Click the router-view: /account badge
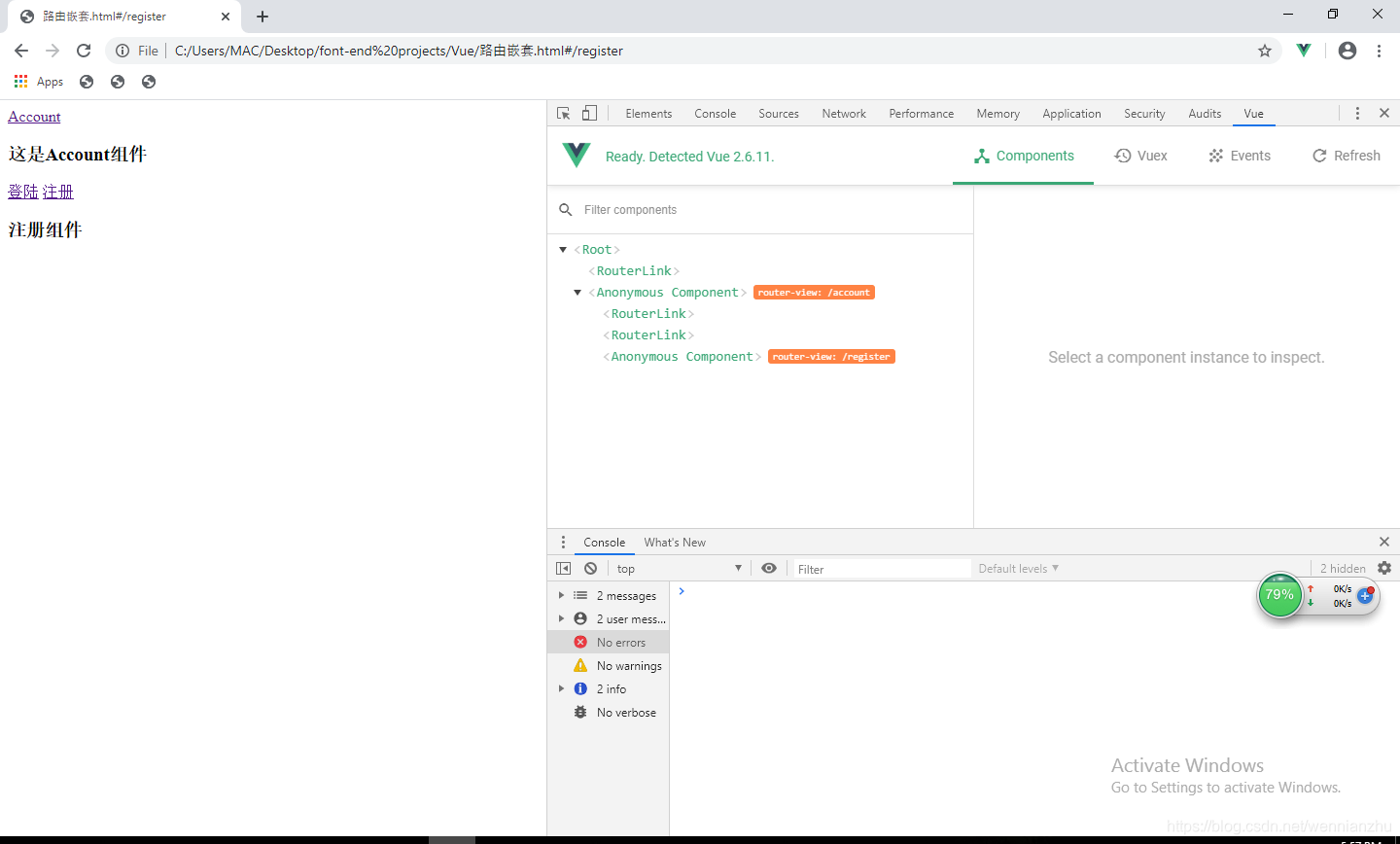Screen dimensions: 1400x844 pyautogui.click(x=814, y=293)
